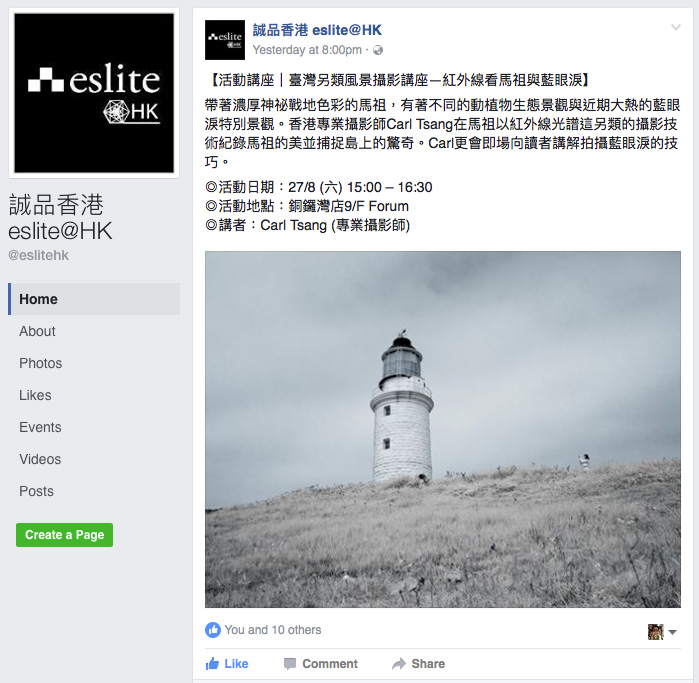Viewport: 699px width, 683px height.
Task: Click the Create a Page button
Action: click(x=65, y=535)
